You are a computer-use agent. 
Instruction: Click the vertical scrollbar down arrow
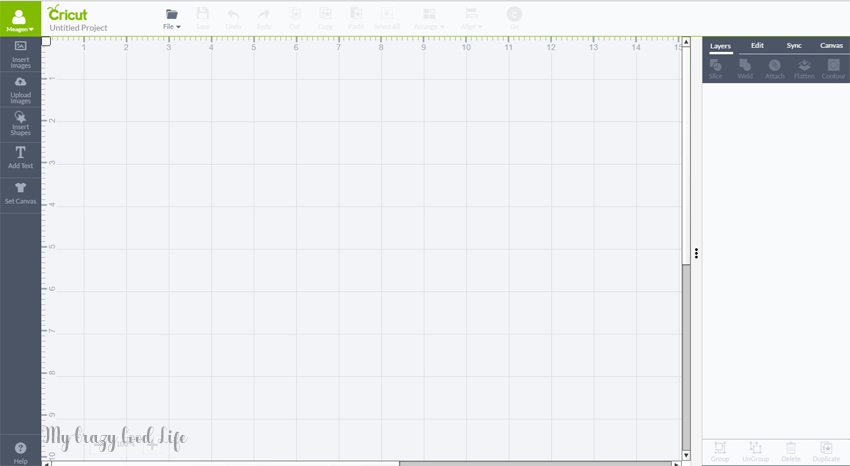click(686, 455)
